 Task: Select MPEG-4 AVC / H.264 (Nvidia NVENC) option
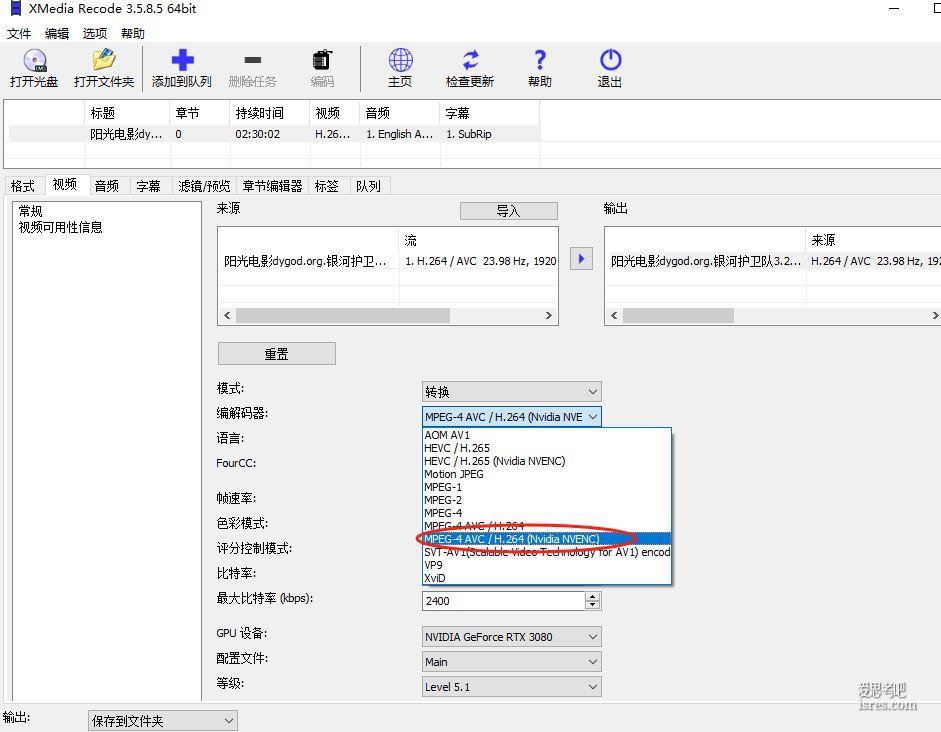pyautogui.click(x=547, y=539)
